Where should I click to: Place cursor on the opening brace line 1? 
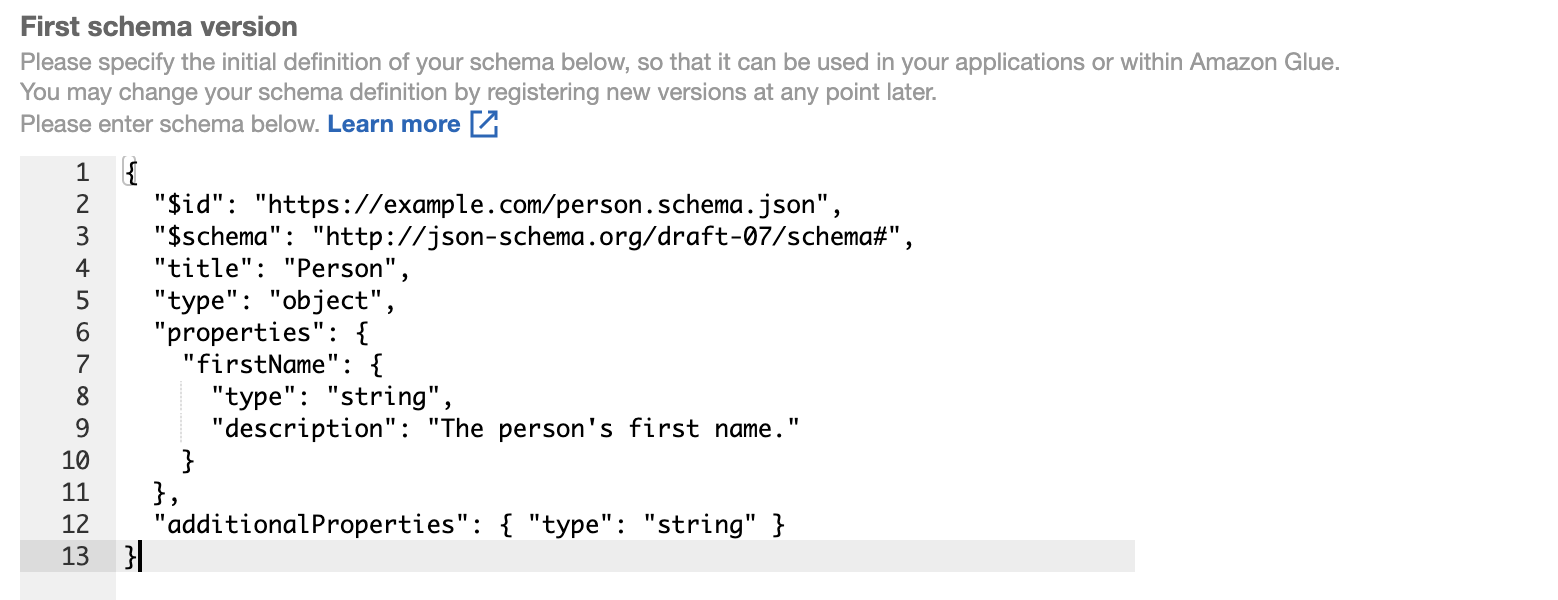(x=130, y=172)
